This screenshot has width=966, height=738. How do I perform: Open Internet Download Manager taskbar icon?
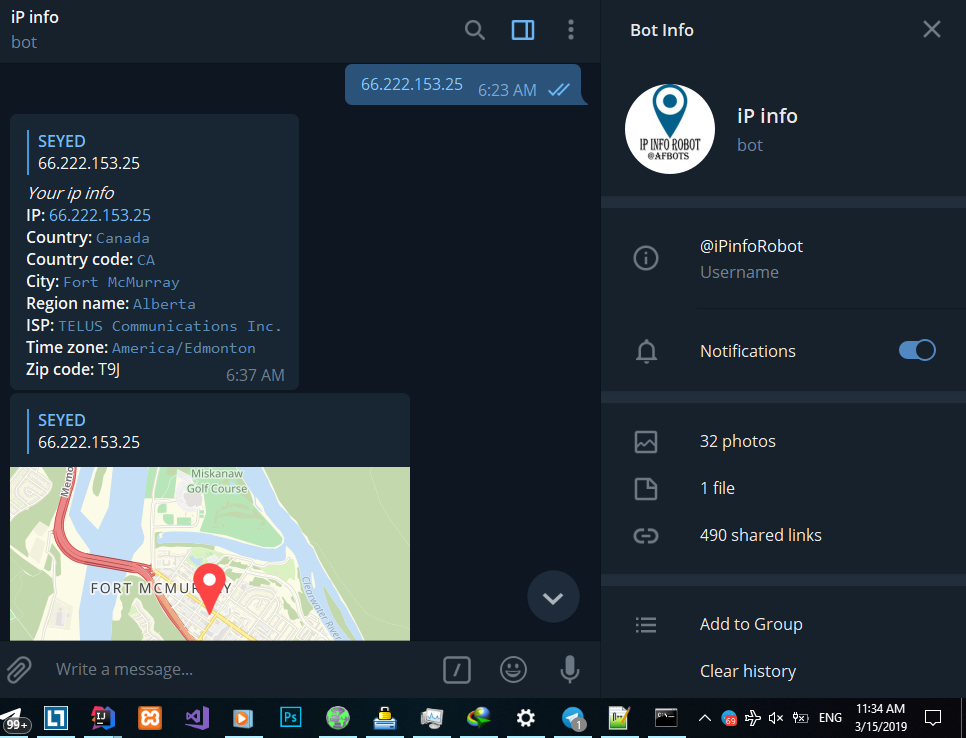click(479, 718)
